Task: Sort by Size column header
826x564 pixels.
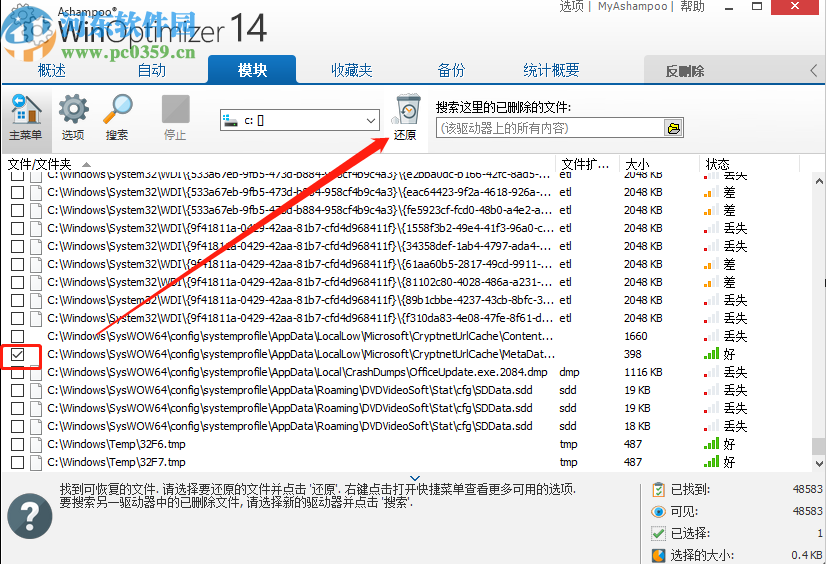Action: click(637, 164)
